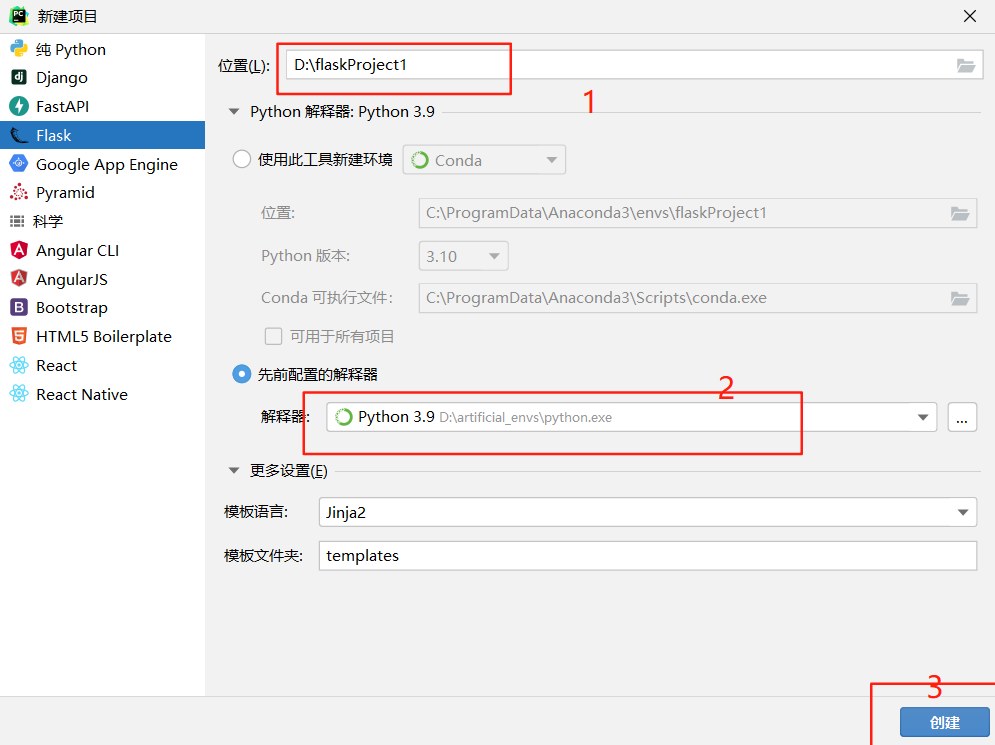Click the 科学 grid icon
995x745 pixels.
[x=17, y=221]
